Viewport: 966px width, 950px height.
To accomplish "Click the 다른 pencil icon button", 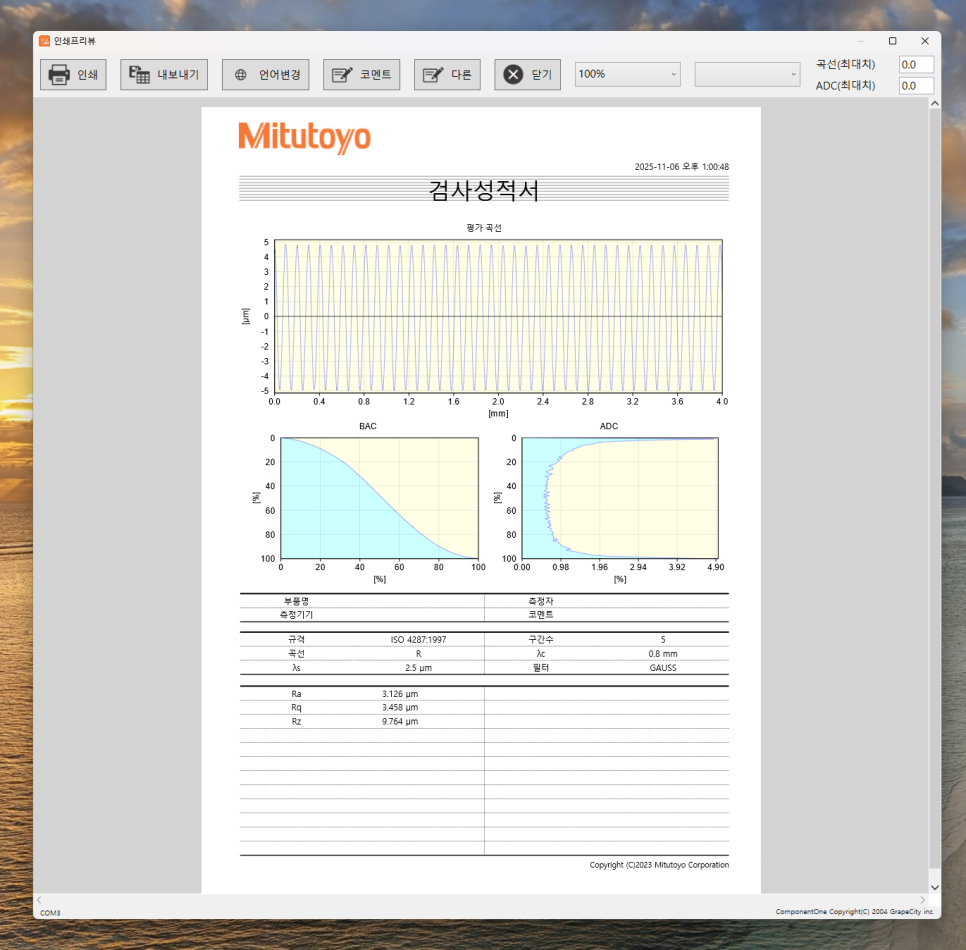I will 433,75.
